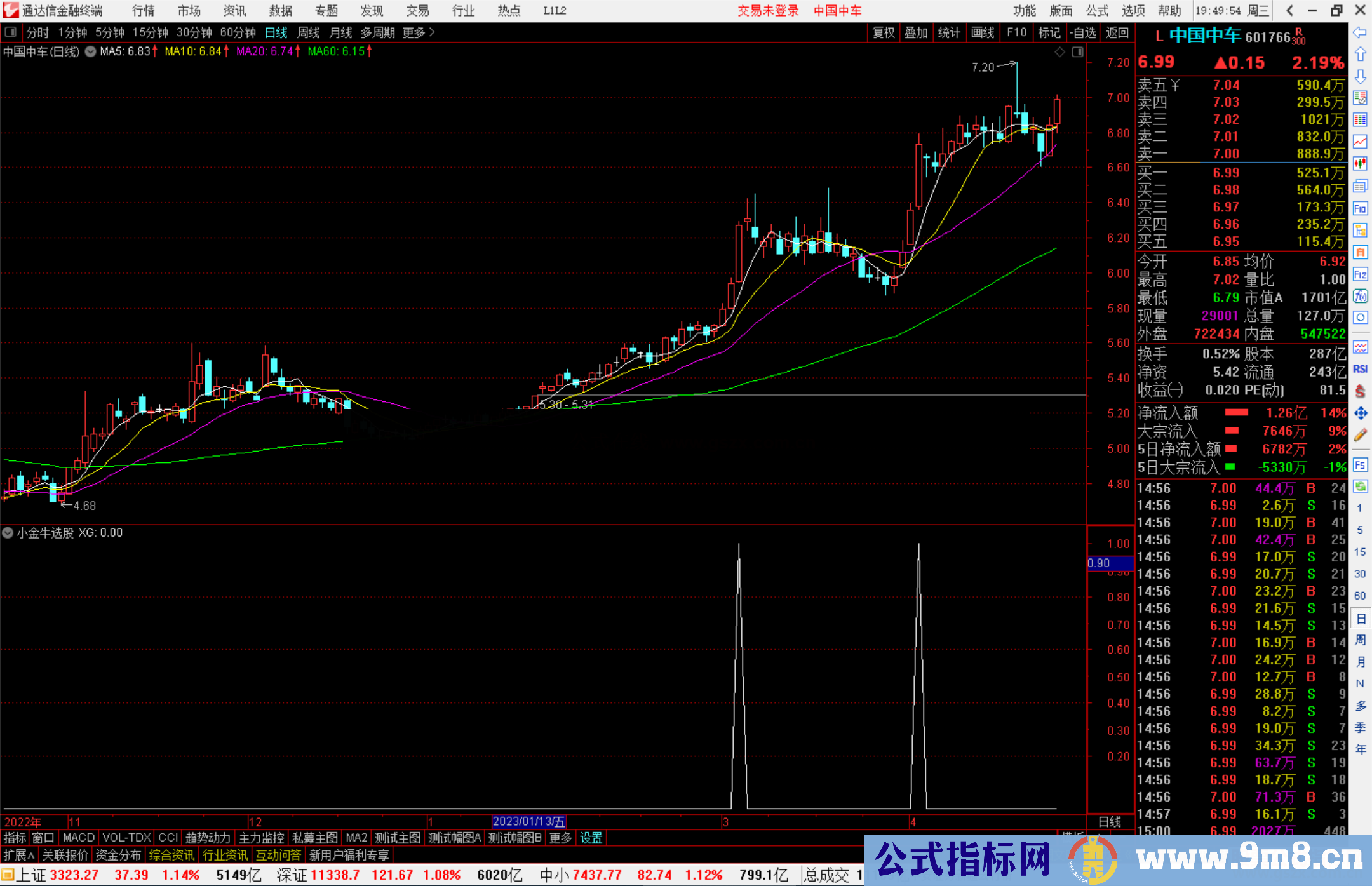Click the 交易未登录 link

pyautogui.click(x=767, y=10)
